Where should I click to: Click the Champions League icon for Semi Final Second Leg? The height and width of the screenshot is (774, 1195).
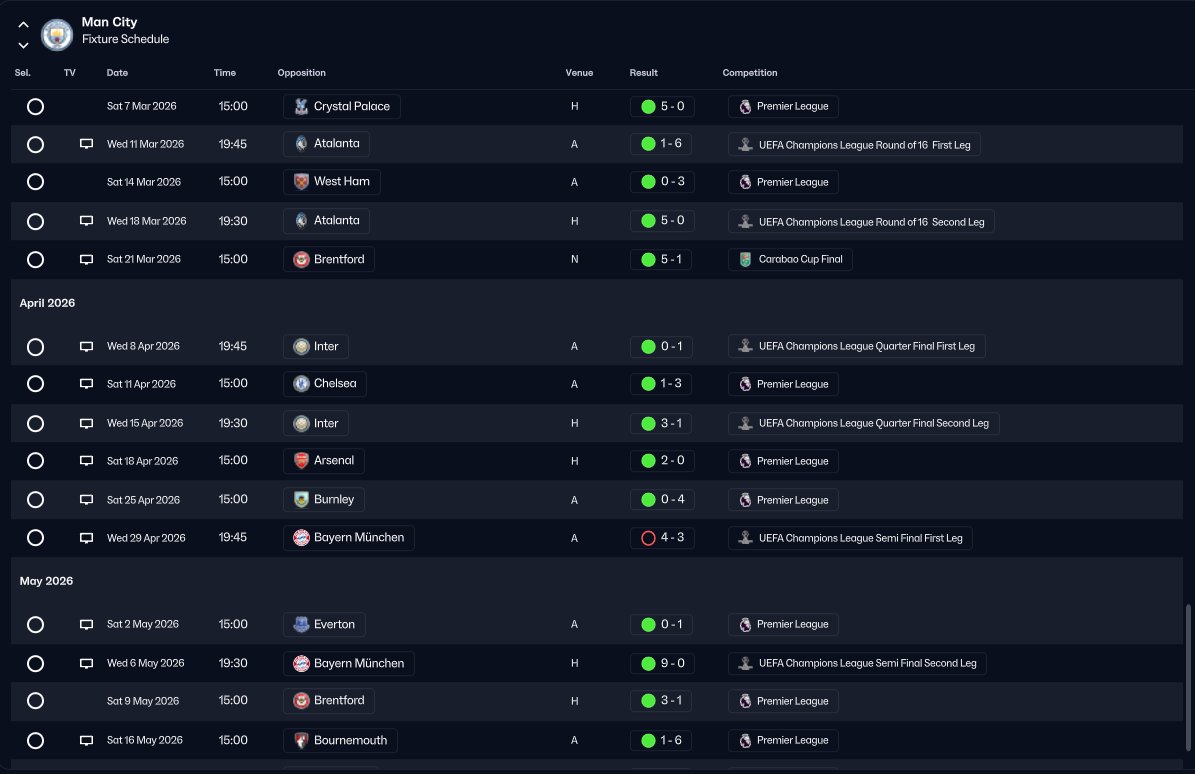click(x=745, y=663)
